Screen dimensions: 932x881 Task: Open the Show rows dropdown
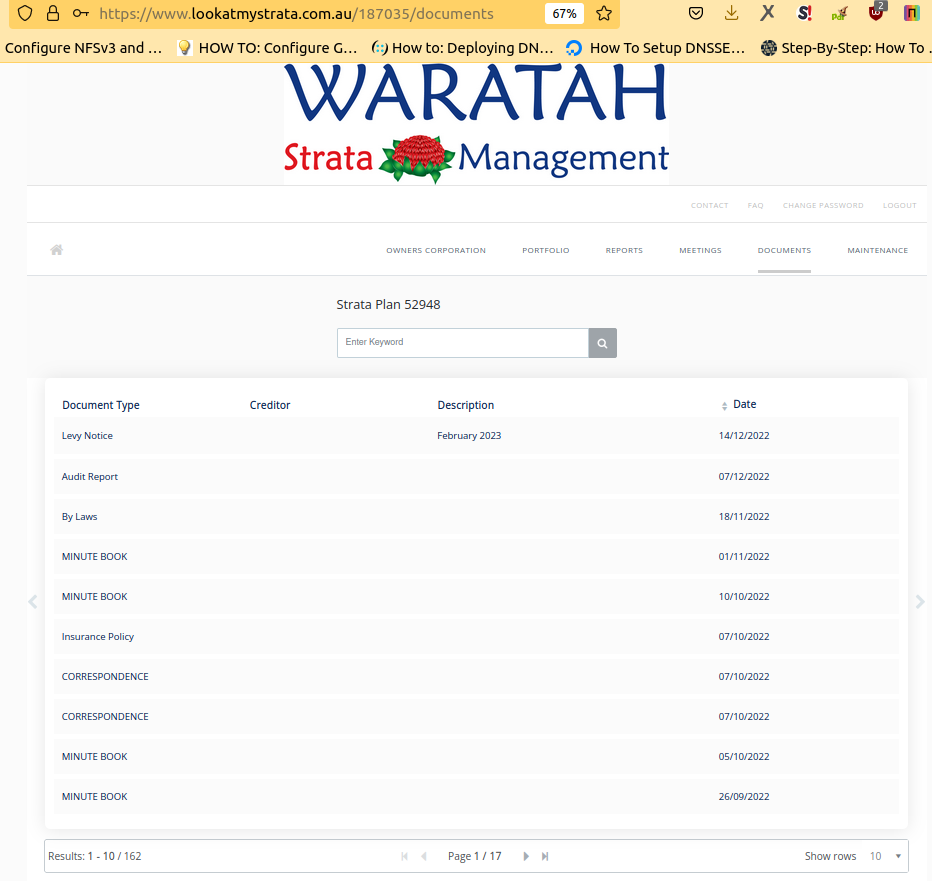pyautogui.click(x=885, y=857)
